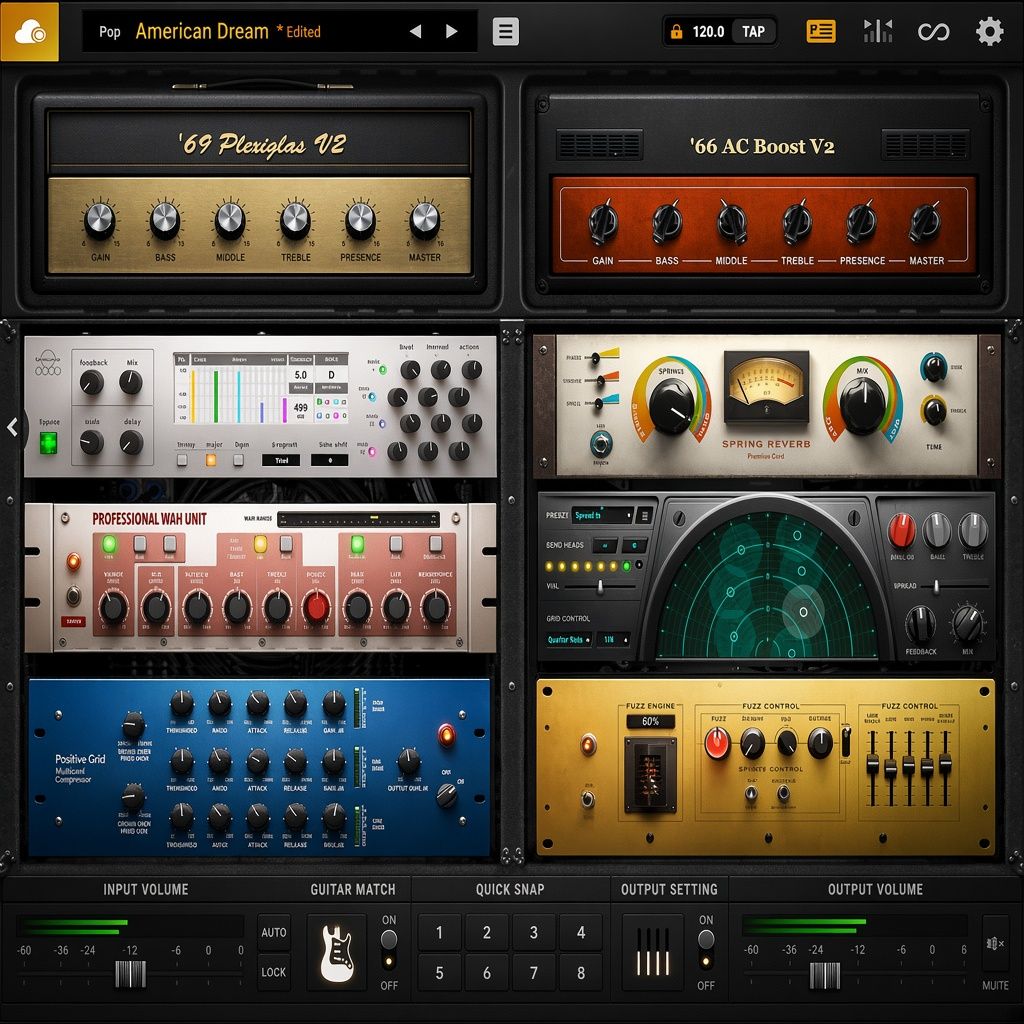1024x1024 pixels.
Task: Click Quick Snap button 6
Action: (487, 973)
